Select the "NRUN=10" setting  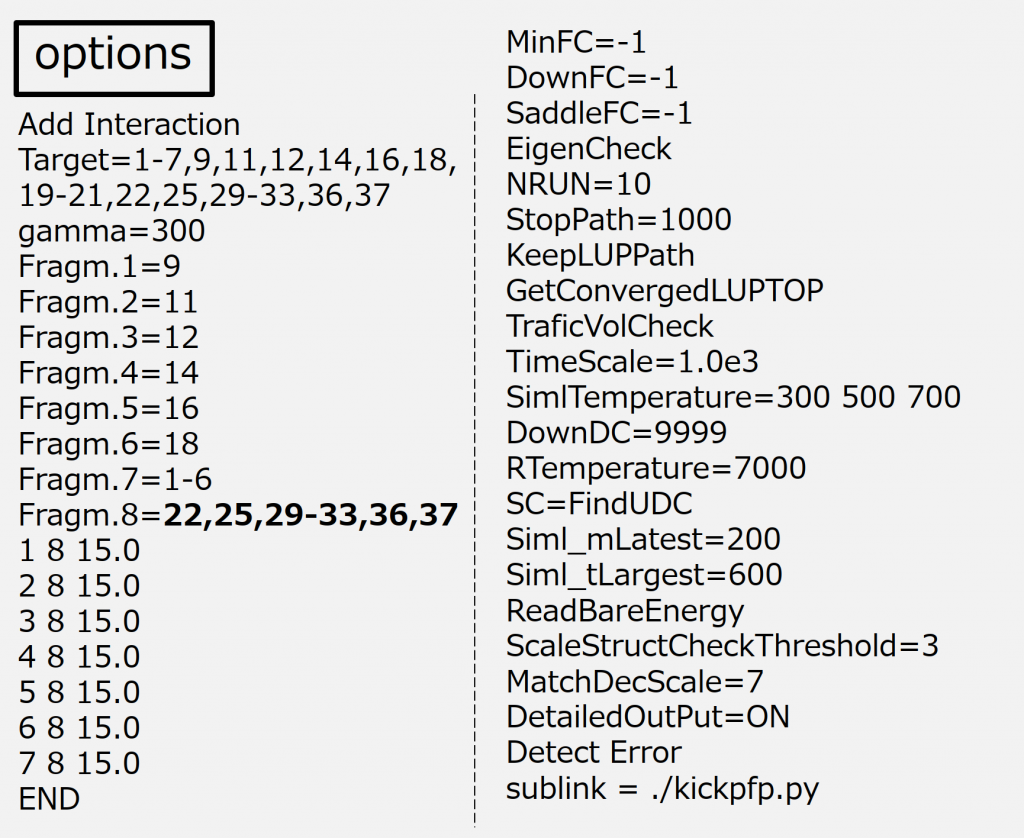[579, 184]
